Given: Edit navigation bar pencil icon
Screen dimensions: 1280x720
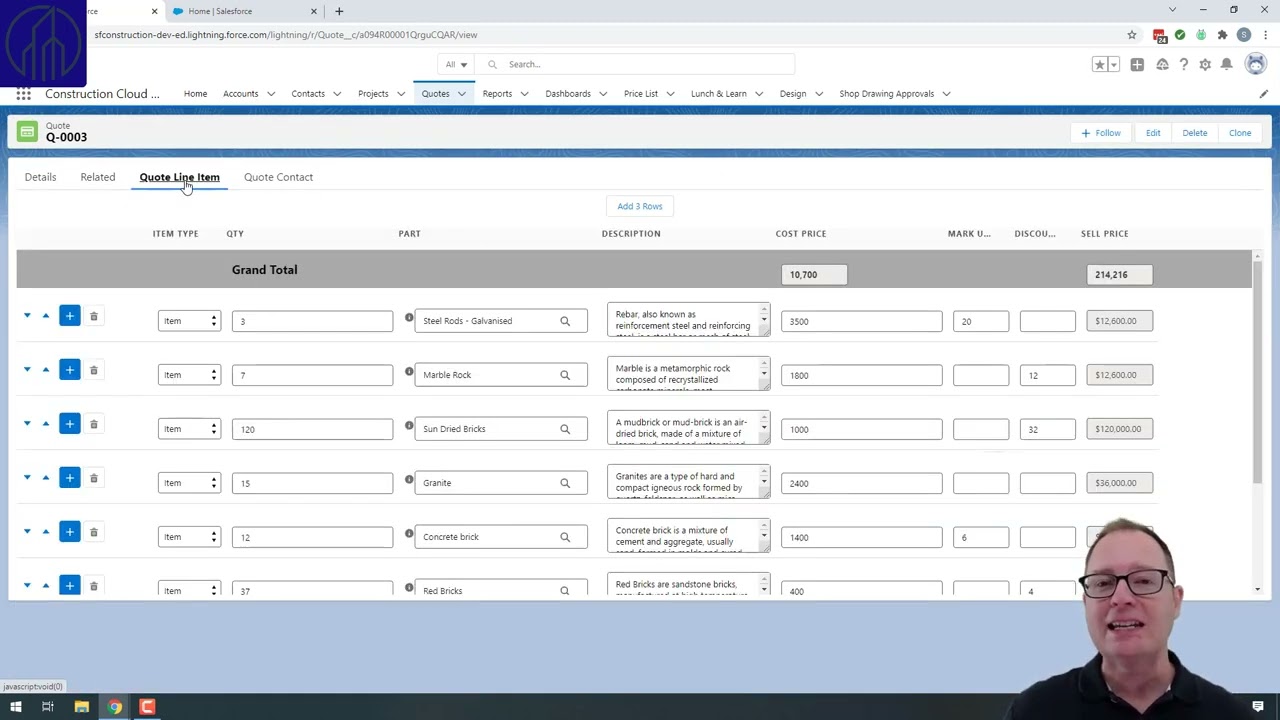Looking at the screenshot, I should 1264,94.
